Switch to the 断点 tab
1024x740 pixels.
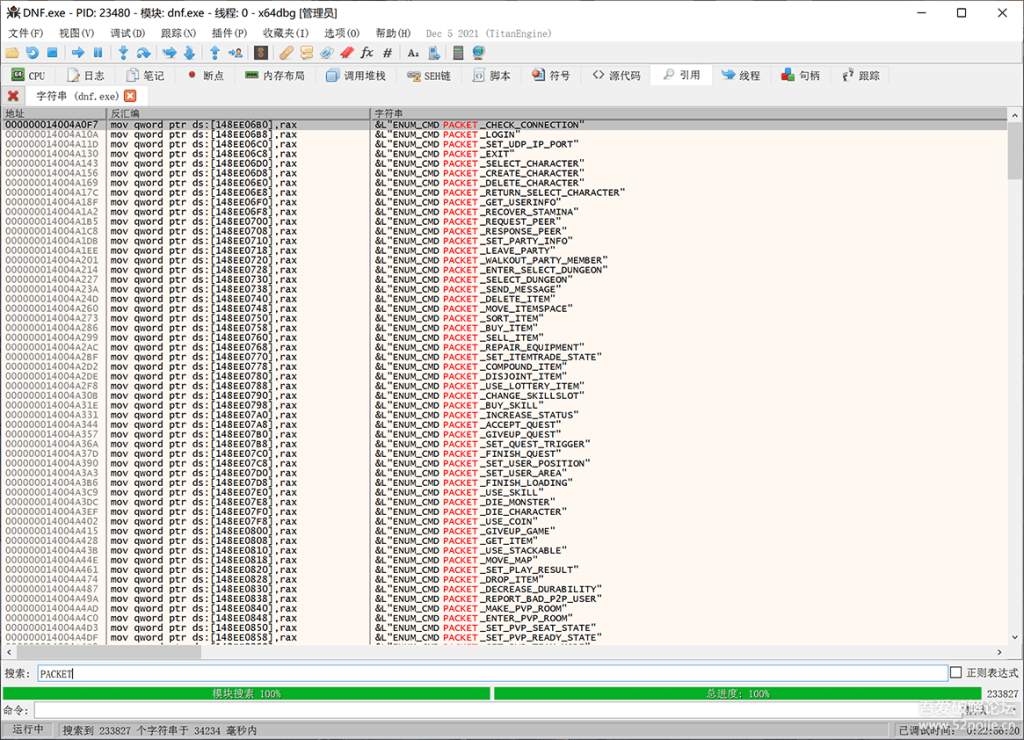206,76
